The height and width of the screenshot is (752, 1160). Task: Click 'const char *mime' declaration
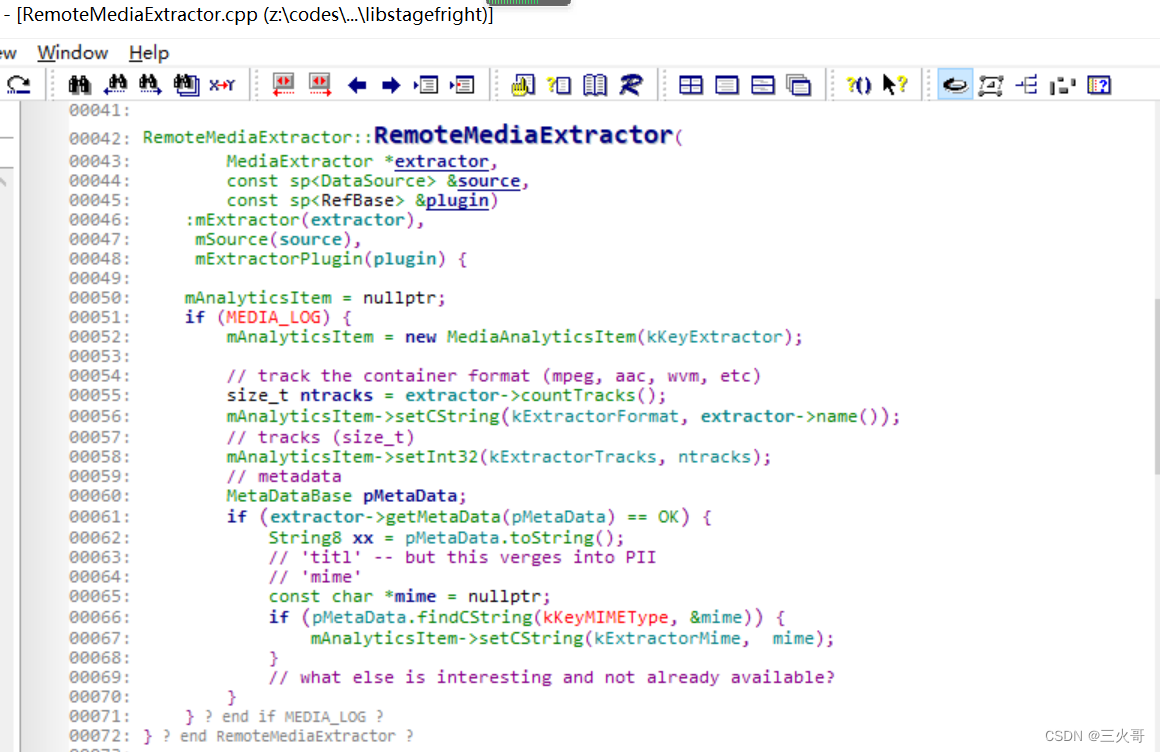click(x=352, y=596)
